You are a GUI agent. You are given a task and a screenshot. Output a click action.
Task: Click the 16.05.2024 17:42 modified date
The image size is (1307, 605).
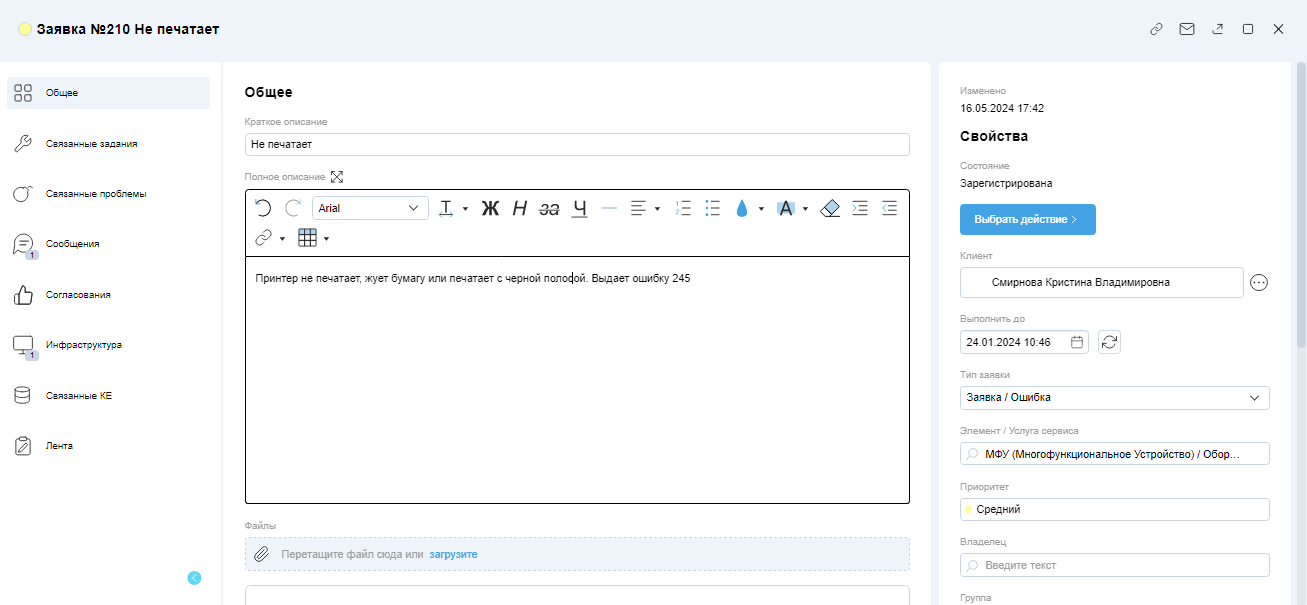(x=1002, y=108)
